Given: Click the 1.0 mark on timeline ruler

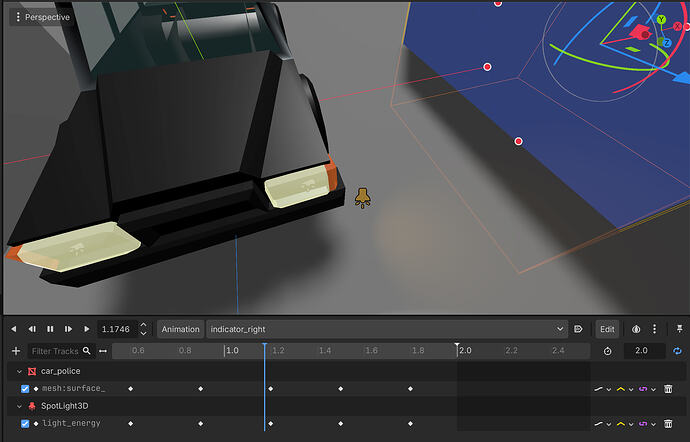Looking at the screenshot, I should pos(231,351).
